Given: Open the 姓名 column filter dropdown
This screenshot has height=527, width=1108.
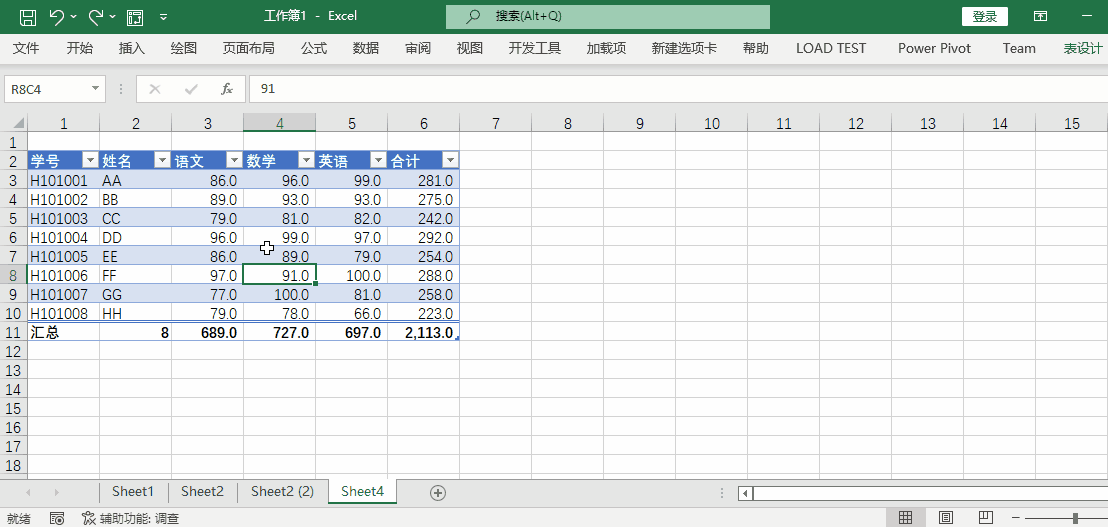Looking at the screenshot, I should click(x=162, y=160).
